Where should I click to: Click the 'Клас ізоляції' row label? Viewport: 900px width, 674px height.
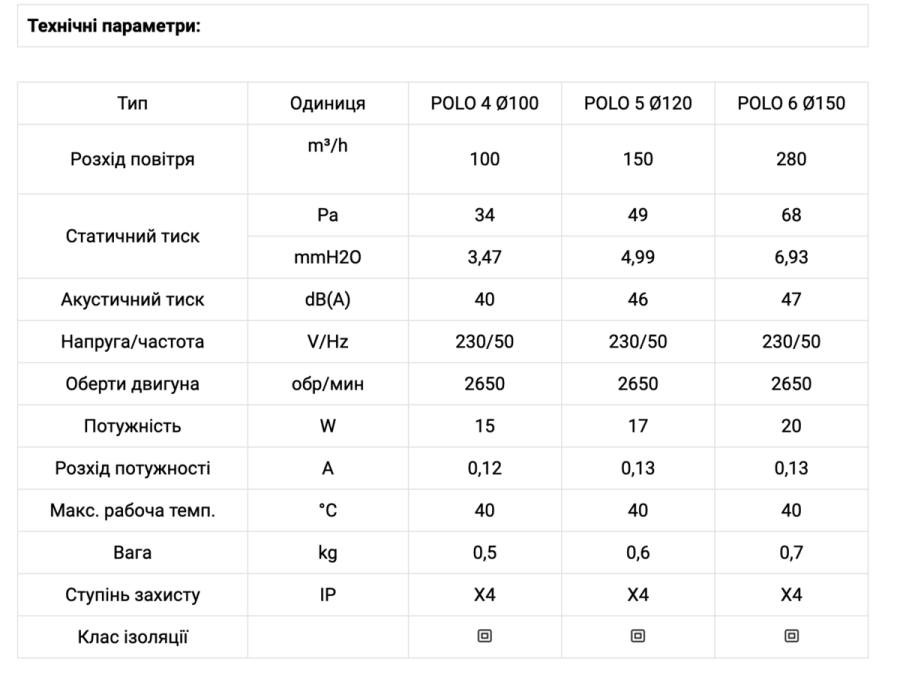tap(133, 637)
